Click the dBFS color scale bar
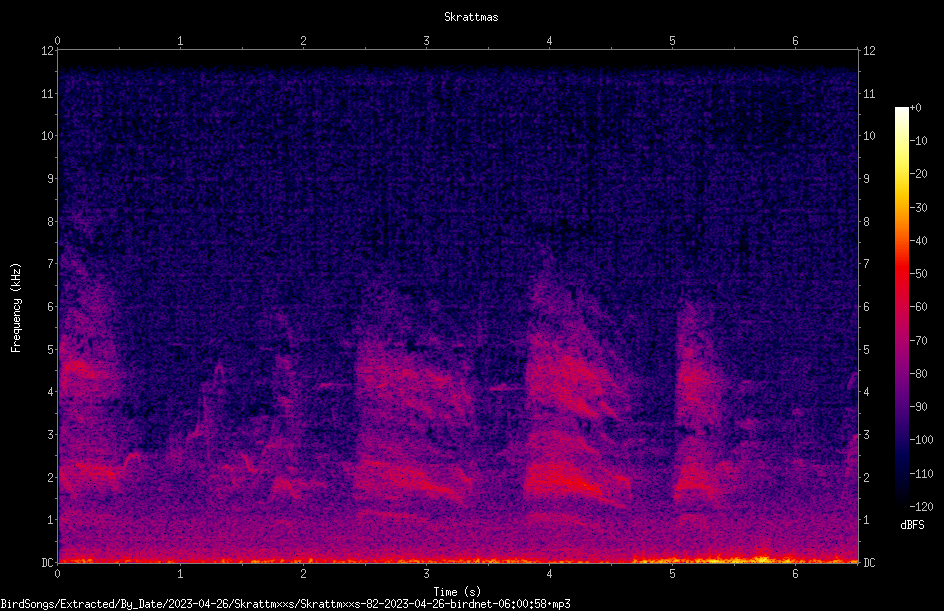944x611 pixels. (901, 306)
